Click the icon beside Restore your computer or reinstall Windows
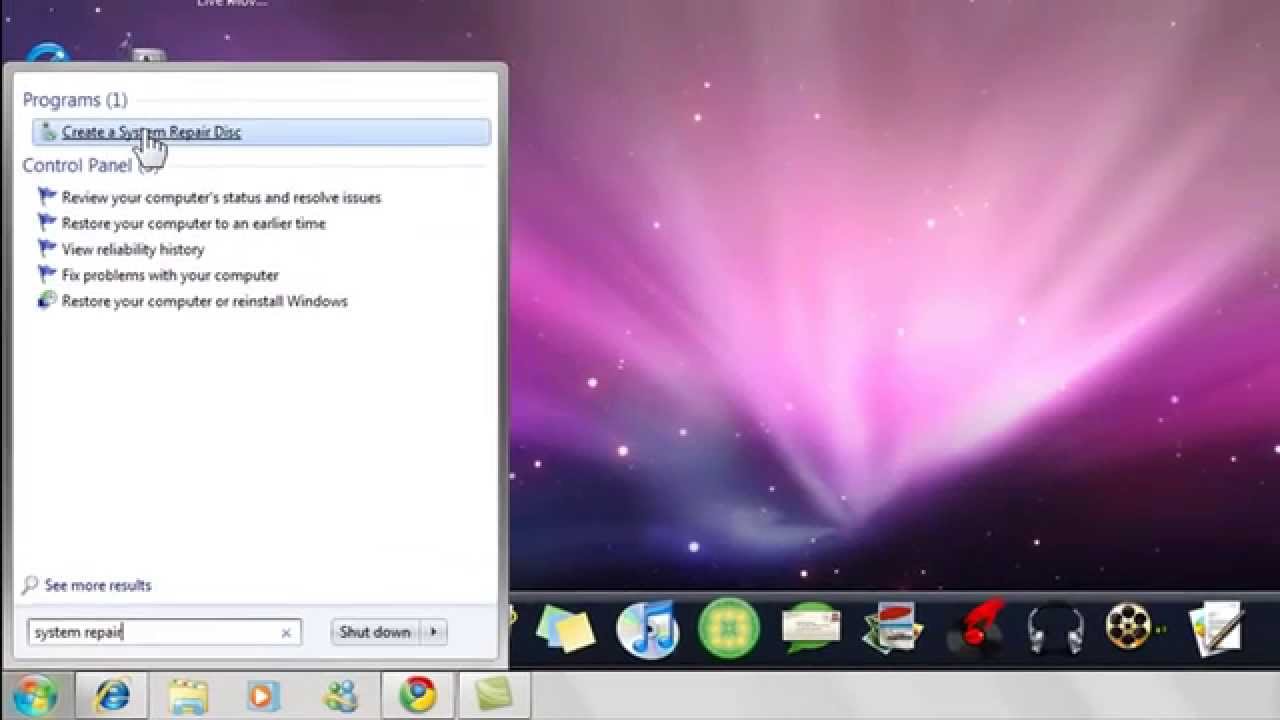The image size is (1280, 720). point(47,300)
